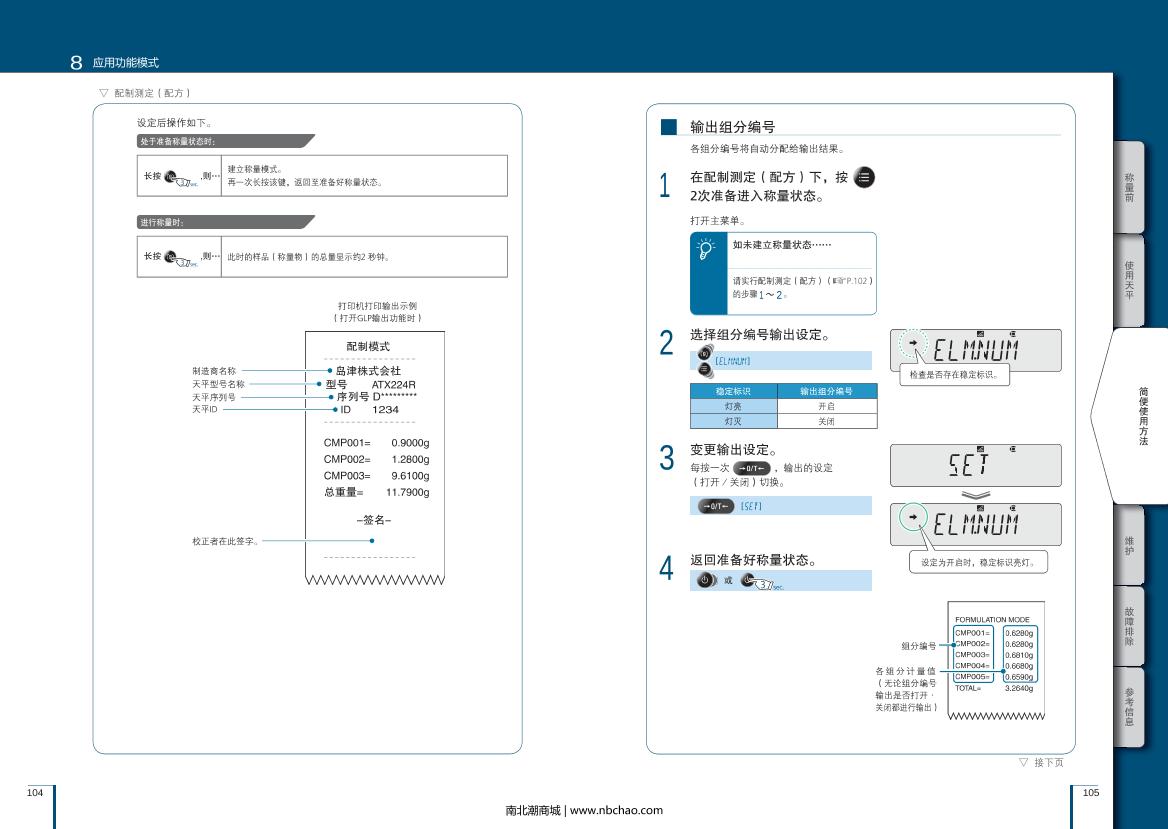Click the 0/T key icon beside [SET]
This screenshot has width=1168, height=829.
(x=716, y=506)
